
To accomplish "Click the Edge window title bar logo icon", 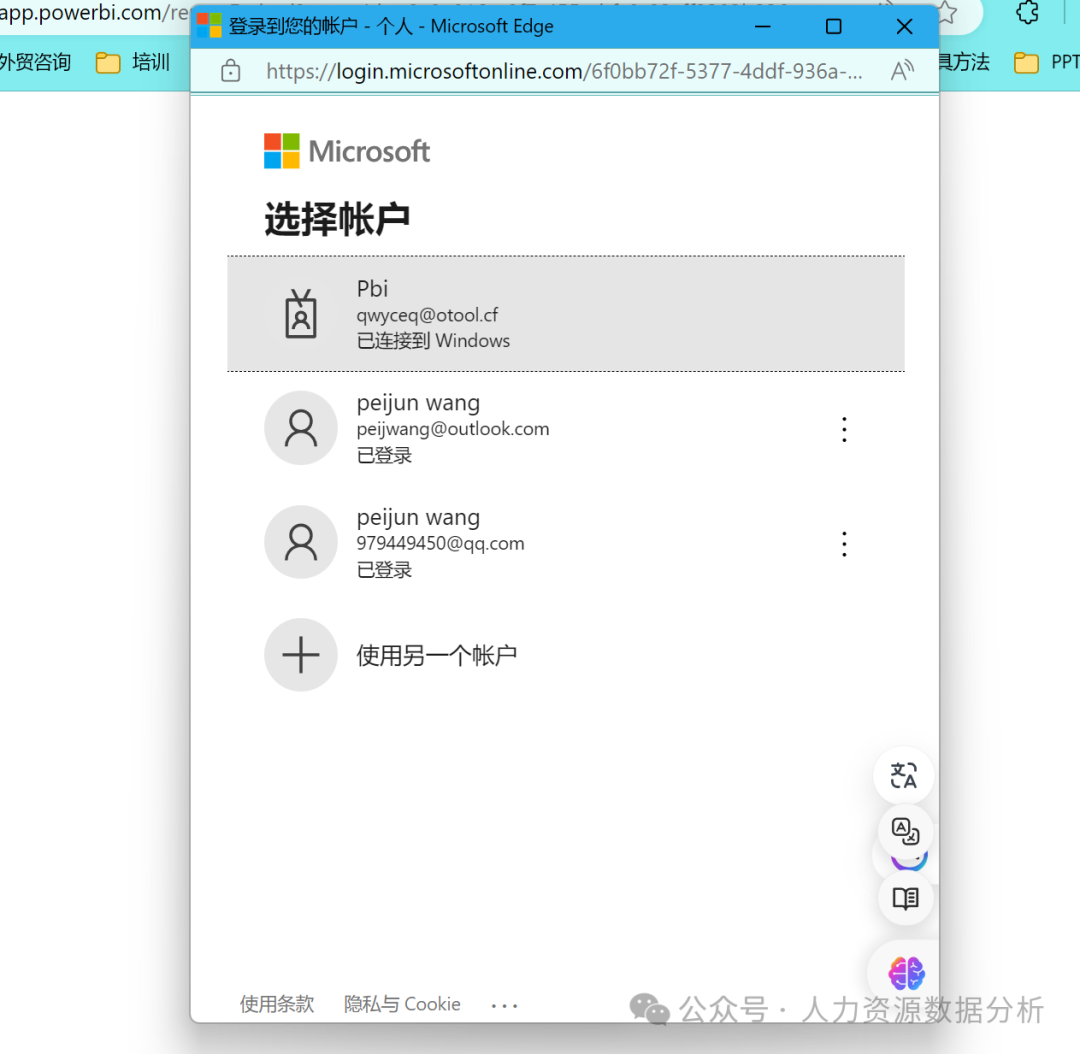I will click(209, 26).
